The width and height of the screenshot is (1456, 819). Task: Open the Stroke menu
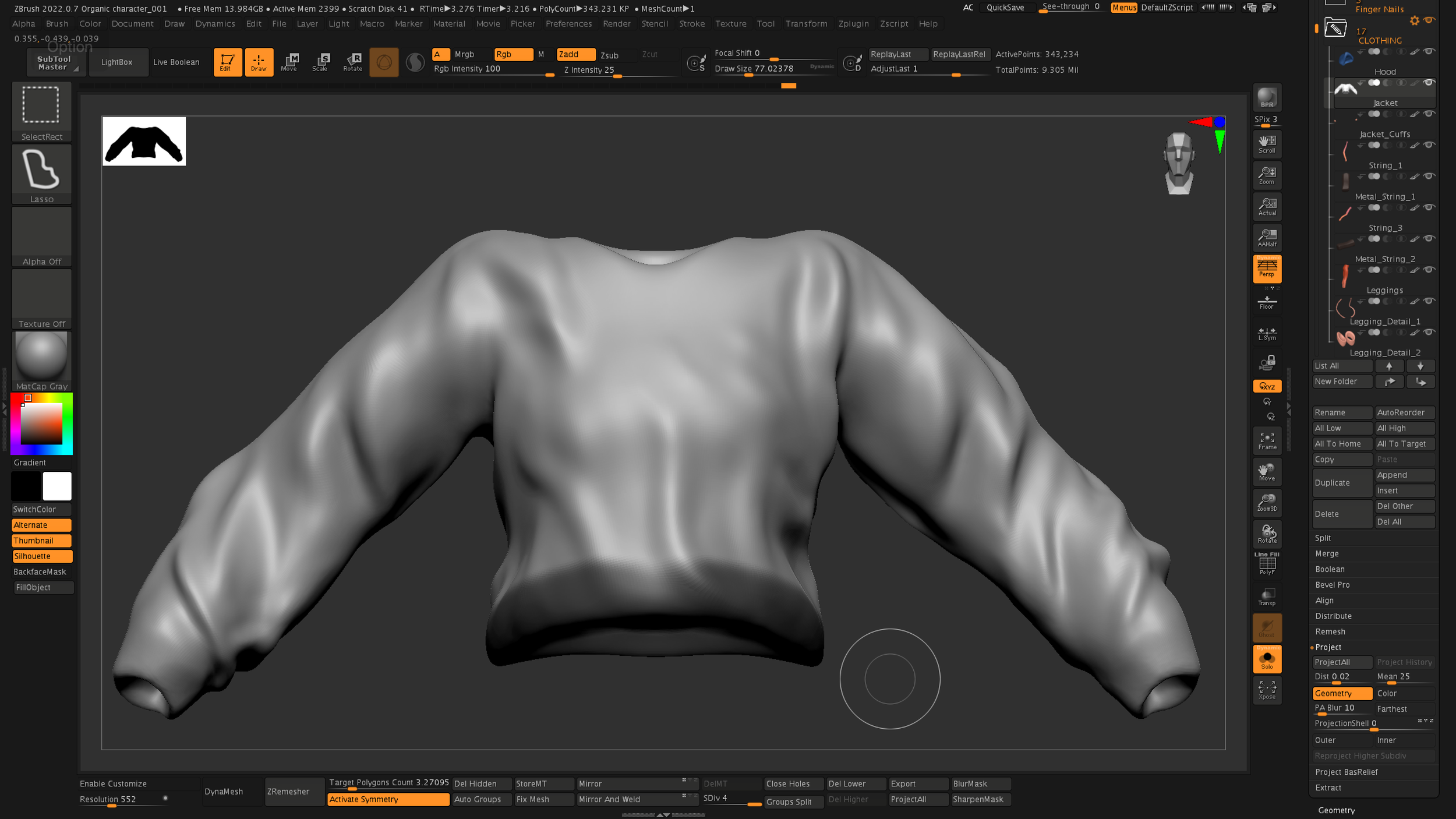691,24
